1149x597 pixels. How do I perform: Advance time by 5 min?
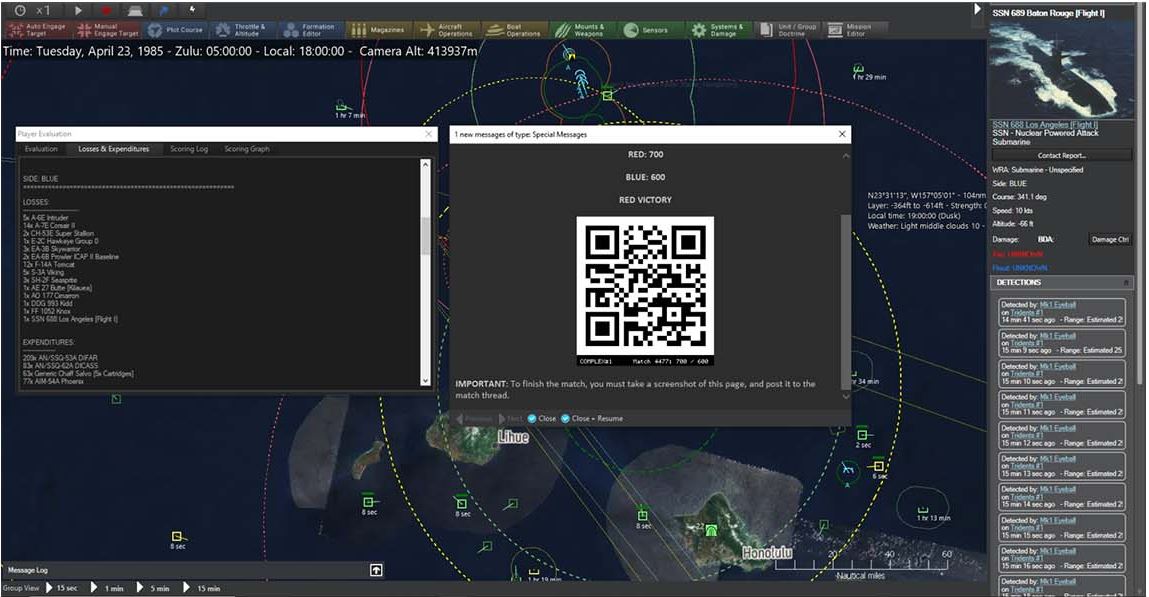click(154, 588)
